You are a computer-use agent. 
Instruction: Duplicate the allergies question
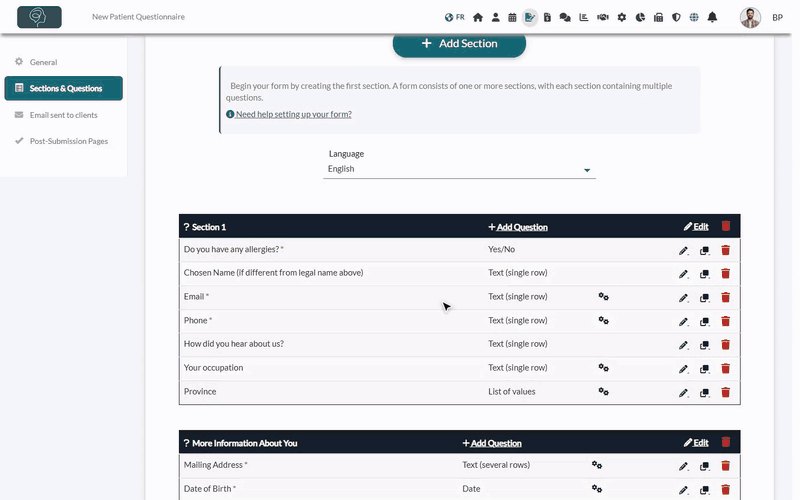(704, 251)
